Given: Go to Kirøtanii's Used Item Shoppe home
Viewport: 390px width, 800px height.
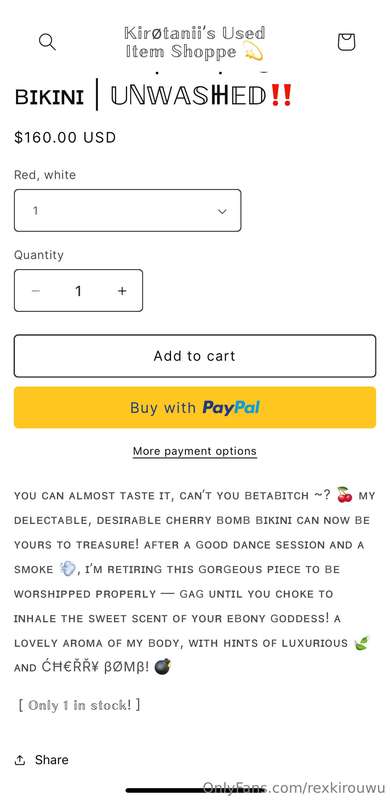Looking at the screenshot, I should pos(194,42).
